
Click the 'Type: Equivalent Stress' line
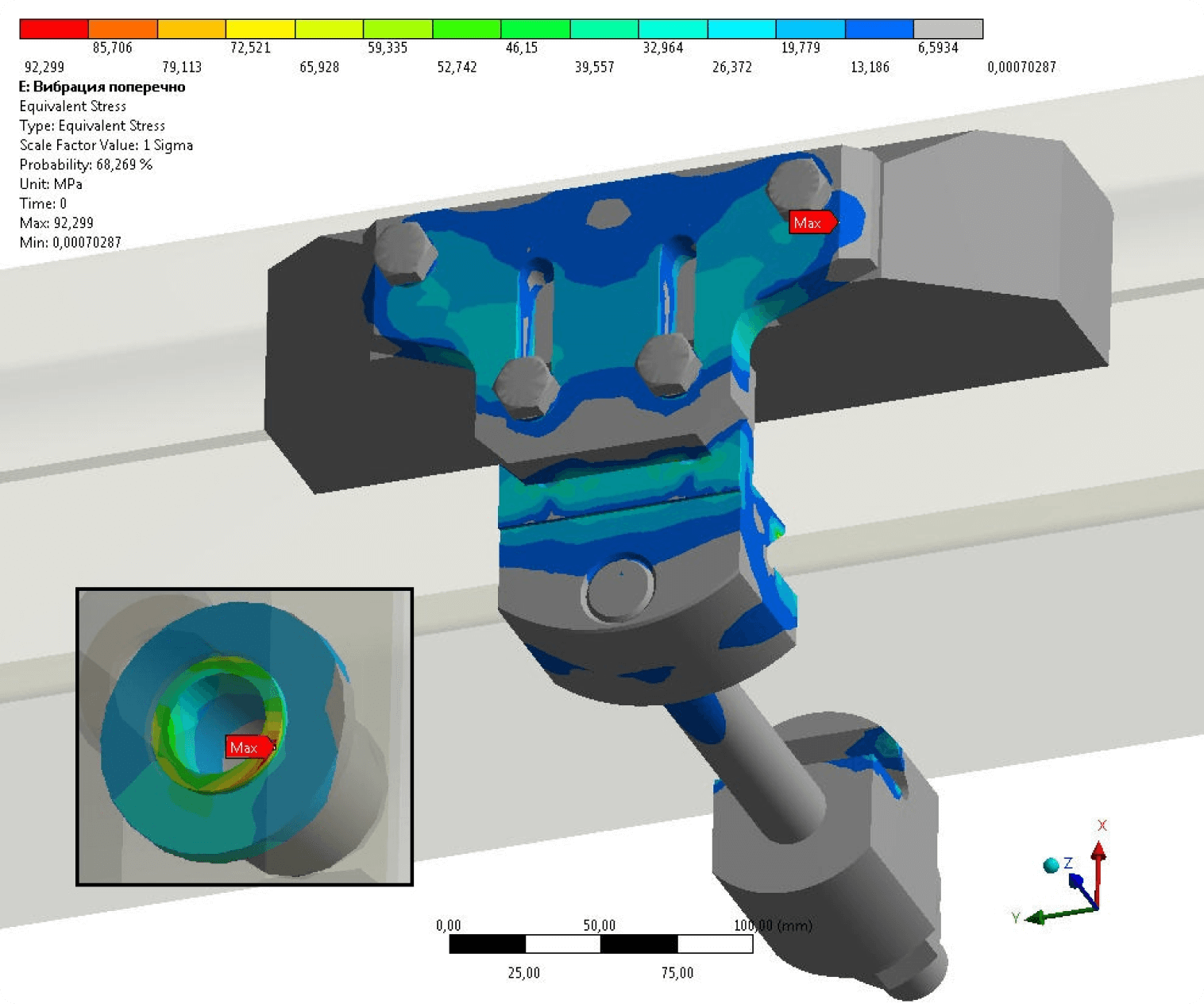pos(92,125)
